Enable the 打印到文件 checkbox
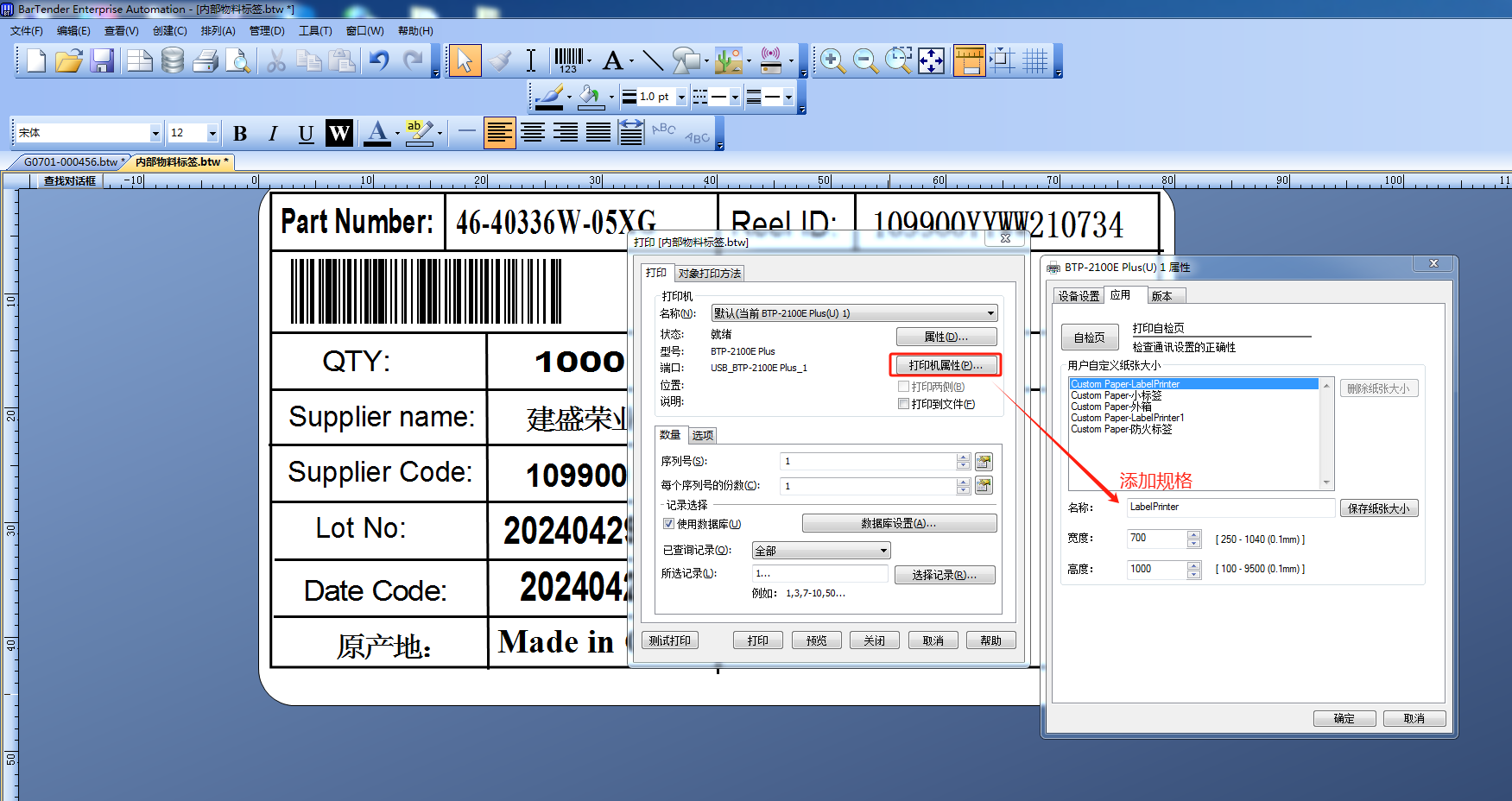Viewport: 1512px width, 801px height. (903, 404)
